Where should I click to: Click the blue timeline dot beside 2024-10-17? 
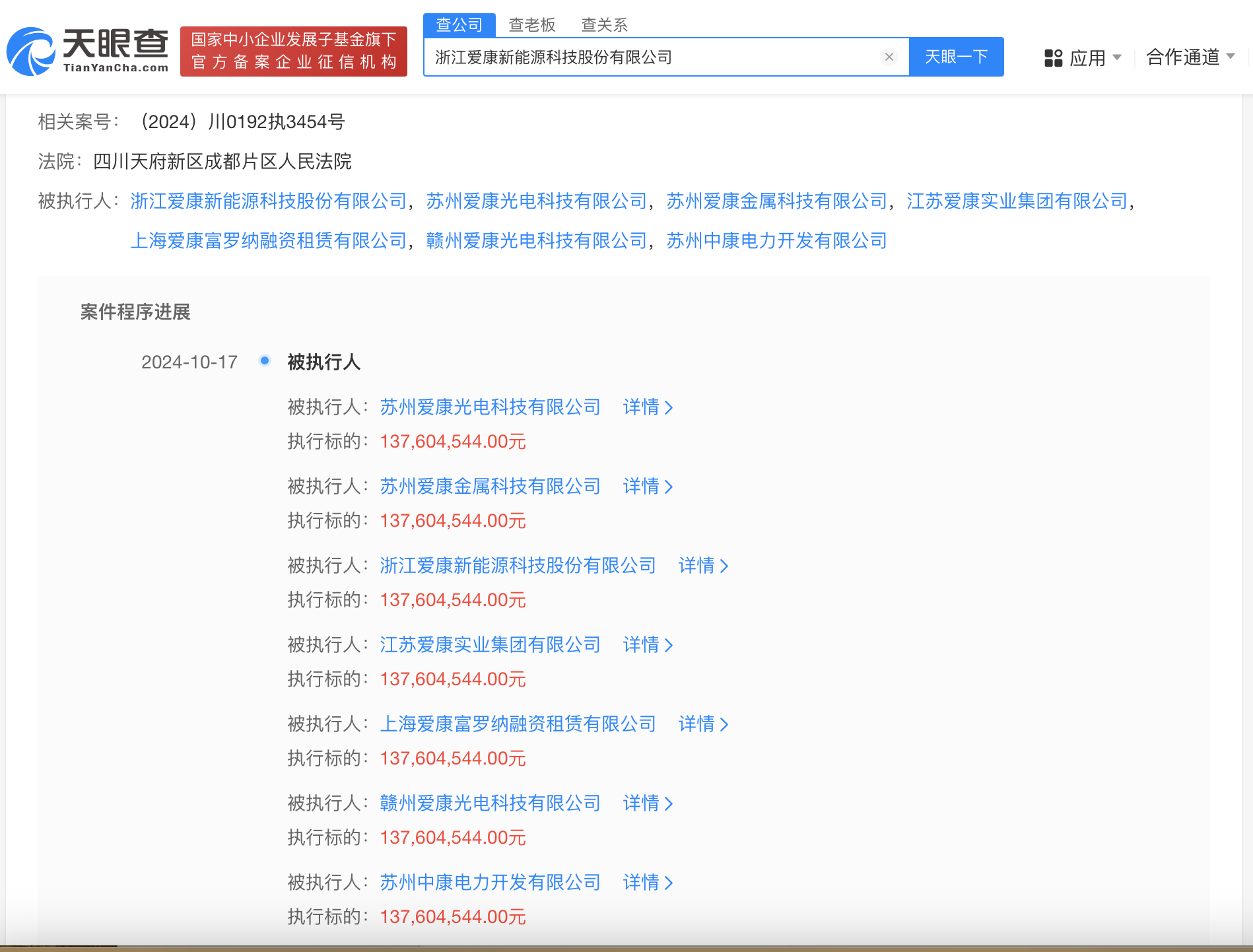pos(265,361)
